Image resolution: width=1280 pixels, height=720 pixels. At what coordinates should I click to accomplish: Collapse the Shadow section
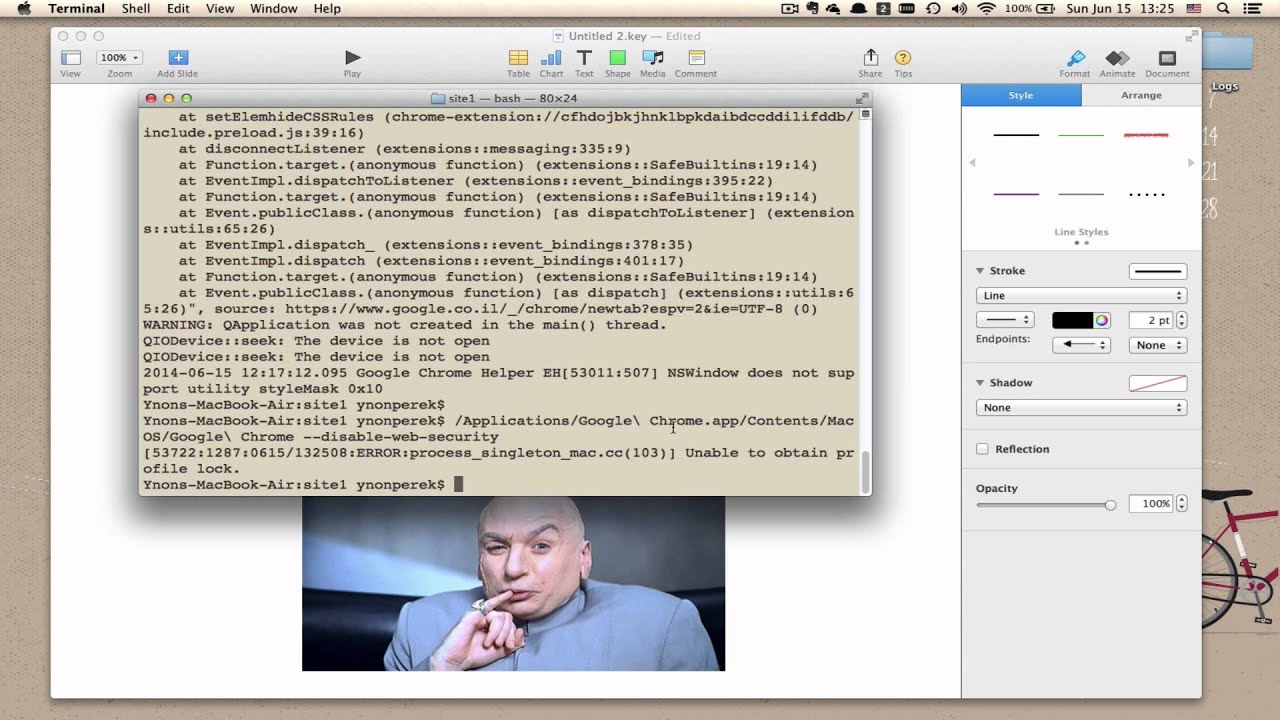pyautogui.click(x=980, y=383)
